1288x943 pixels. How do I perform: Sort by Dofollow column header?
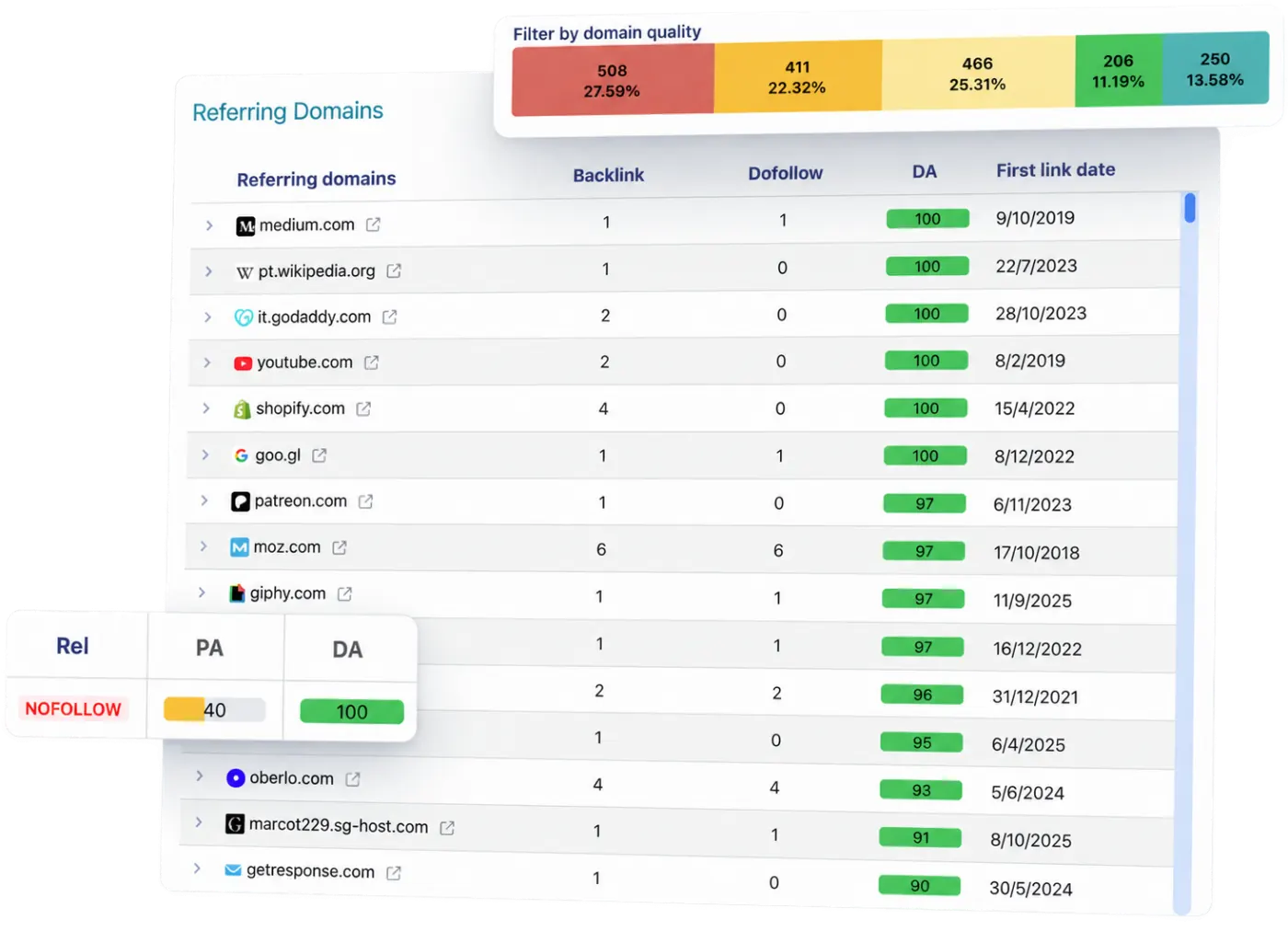[x=786, y=173]
